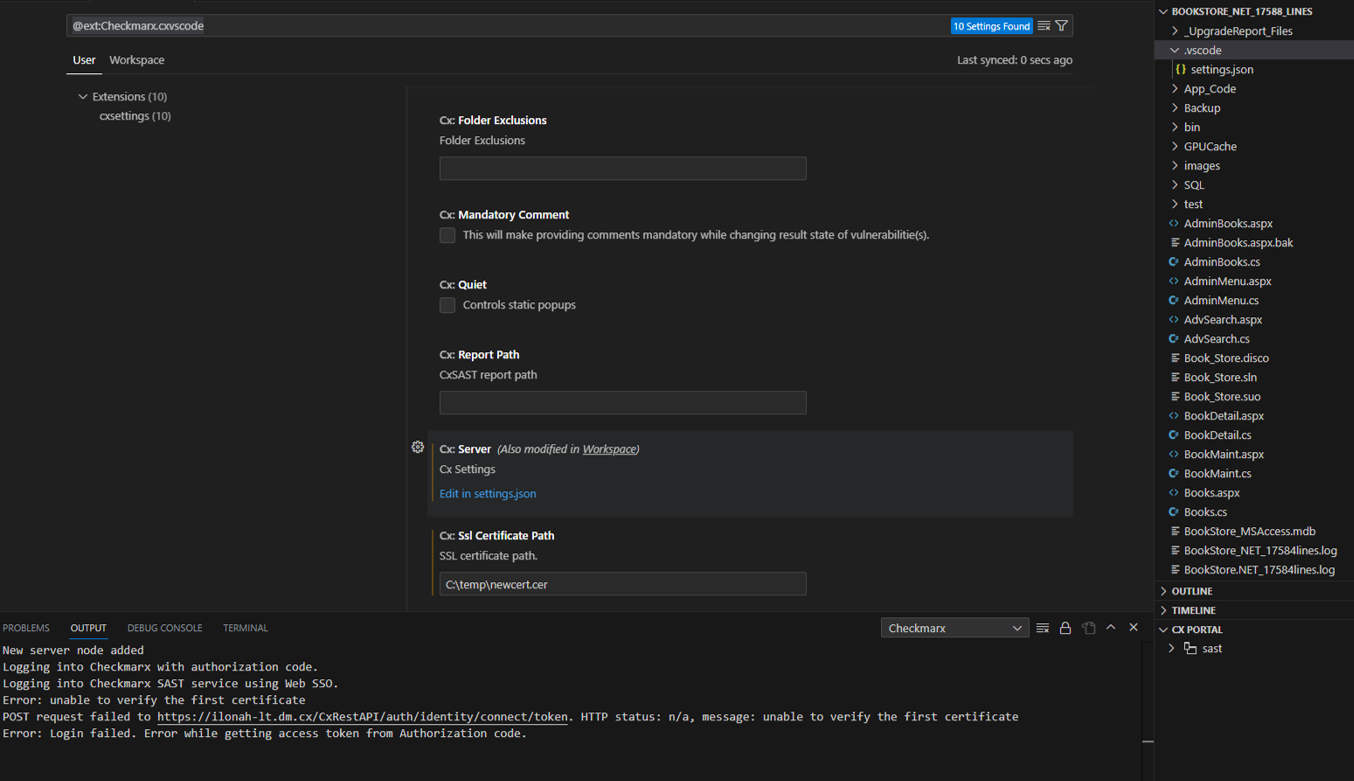The image size is (1354, 781).
Task: Click Edit in settings.json link
Action: 488,493
